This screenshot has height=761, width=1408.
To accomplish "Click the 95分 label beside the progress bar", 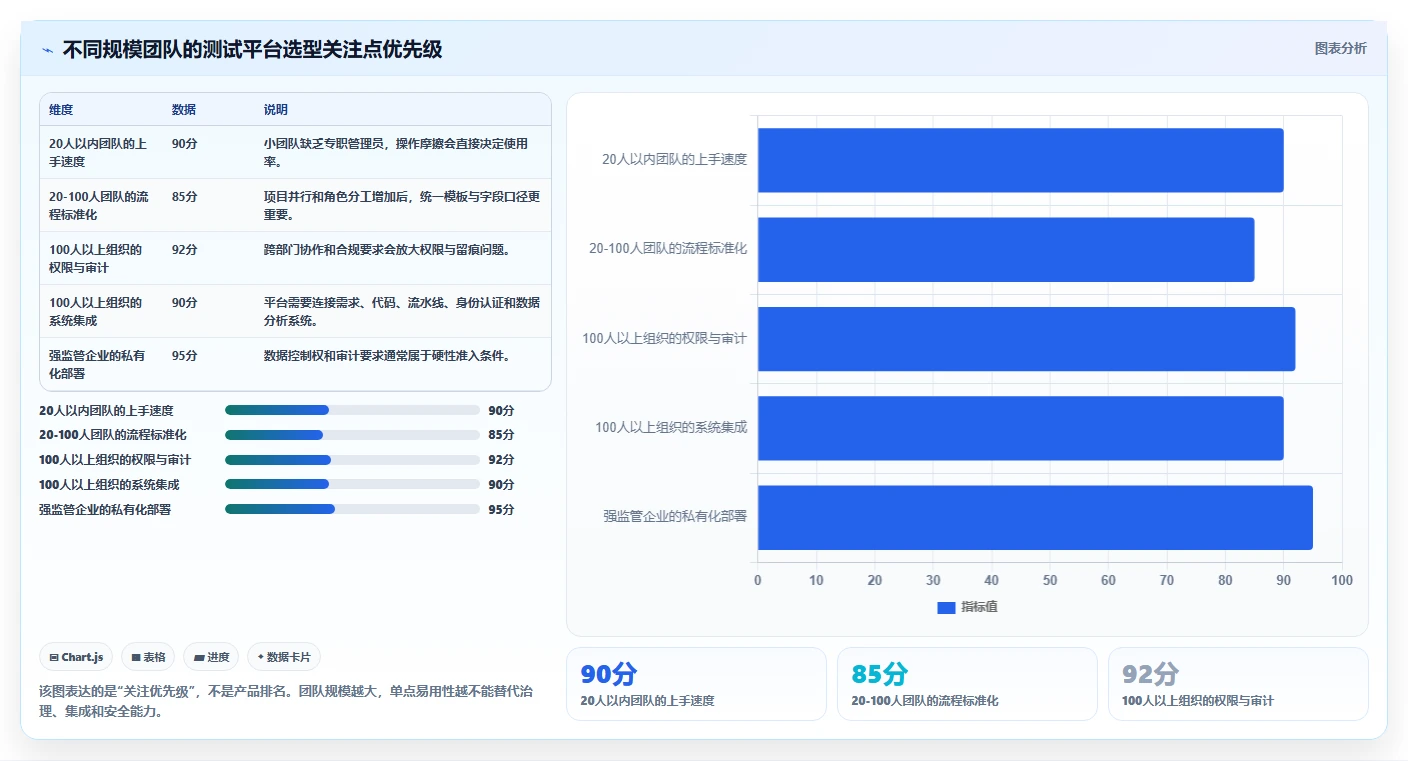I will (501, 509).
